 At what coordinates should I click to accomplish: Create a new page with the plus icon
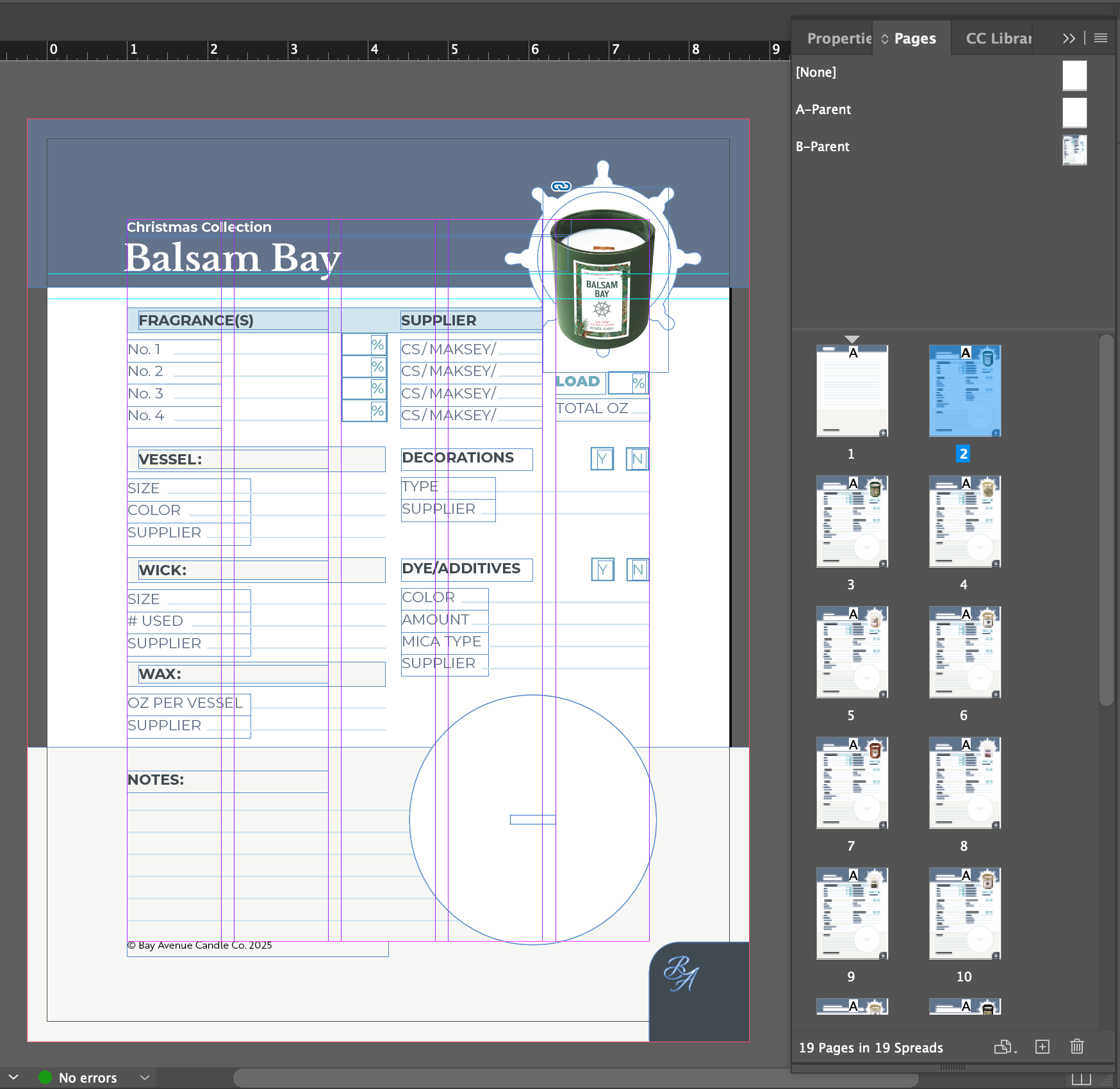point(1042,1048)
